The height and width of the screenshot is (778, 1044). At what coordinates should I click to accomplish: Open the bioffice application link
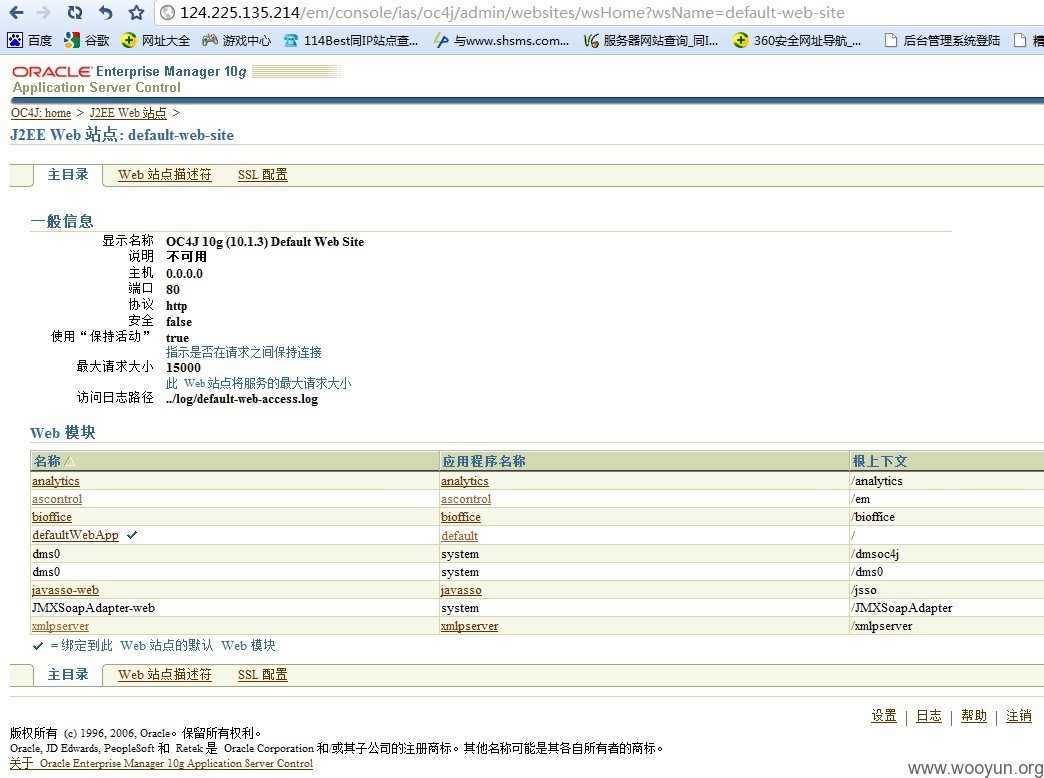pyautogui.click(x=460, y=517)
